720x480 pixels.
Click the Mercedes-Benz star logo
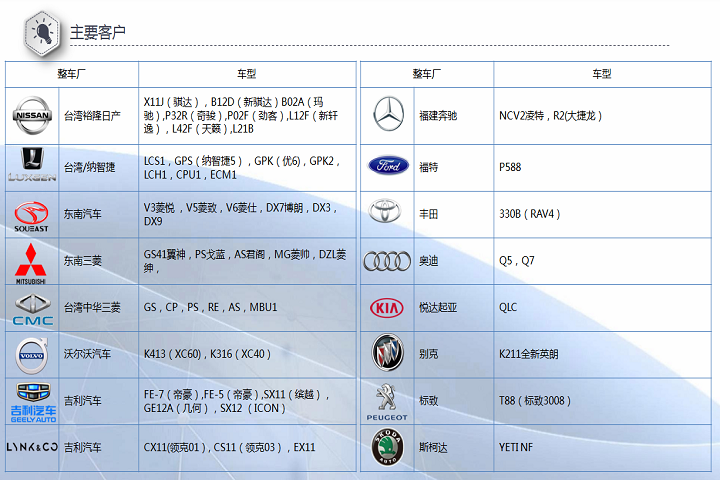(x=388, y=115)
